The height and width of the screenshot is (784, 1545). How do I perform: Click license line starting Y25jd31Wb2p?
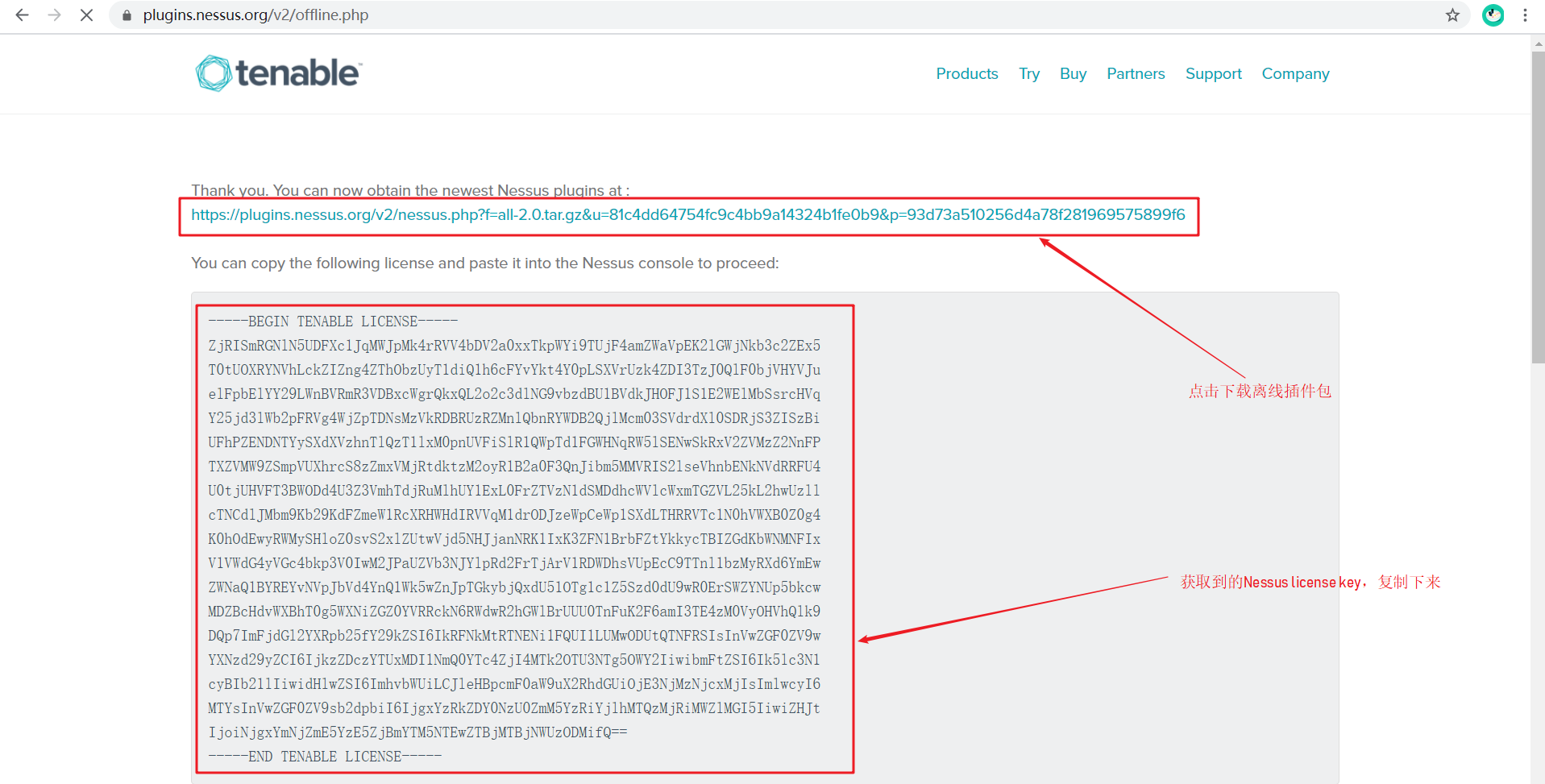point(514,418)
